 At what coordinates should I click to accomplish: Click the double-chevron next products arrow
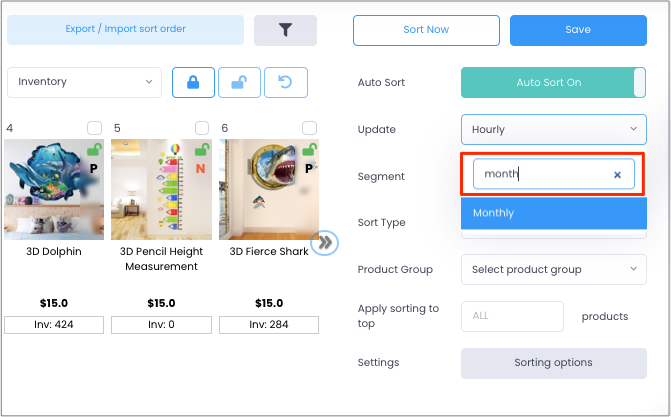point(325,243)
